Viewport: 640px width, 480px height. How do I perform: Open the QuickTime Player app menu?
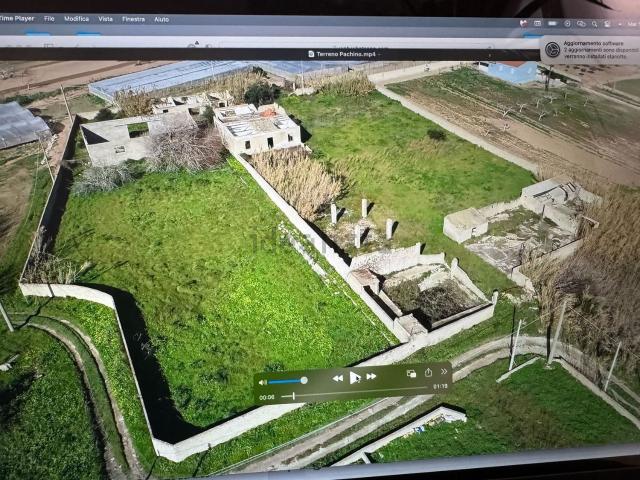[17, 18]
